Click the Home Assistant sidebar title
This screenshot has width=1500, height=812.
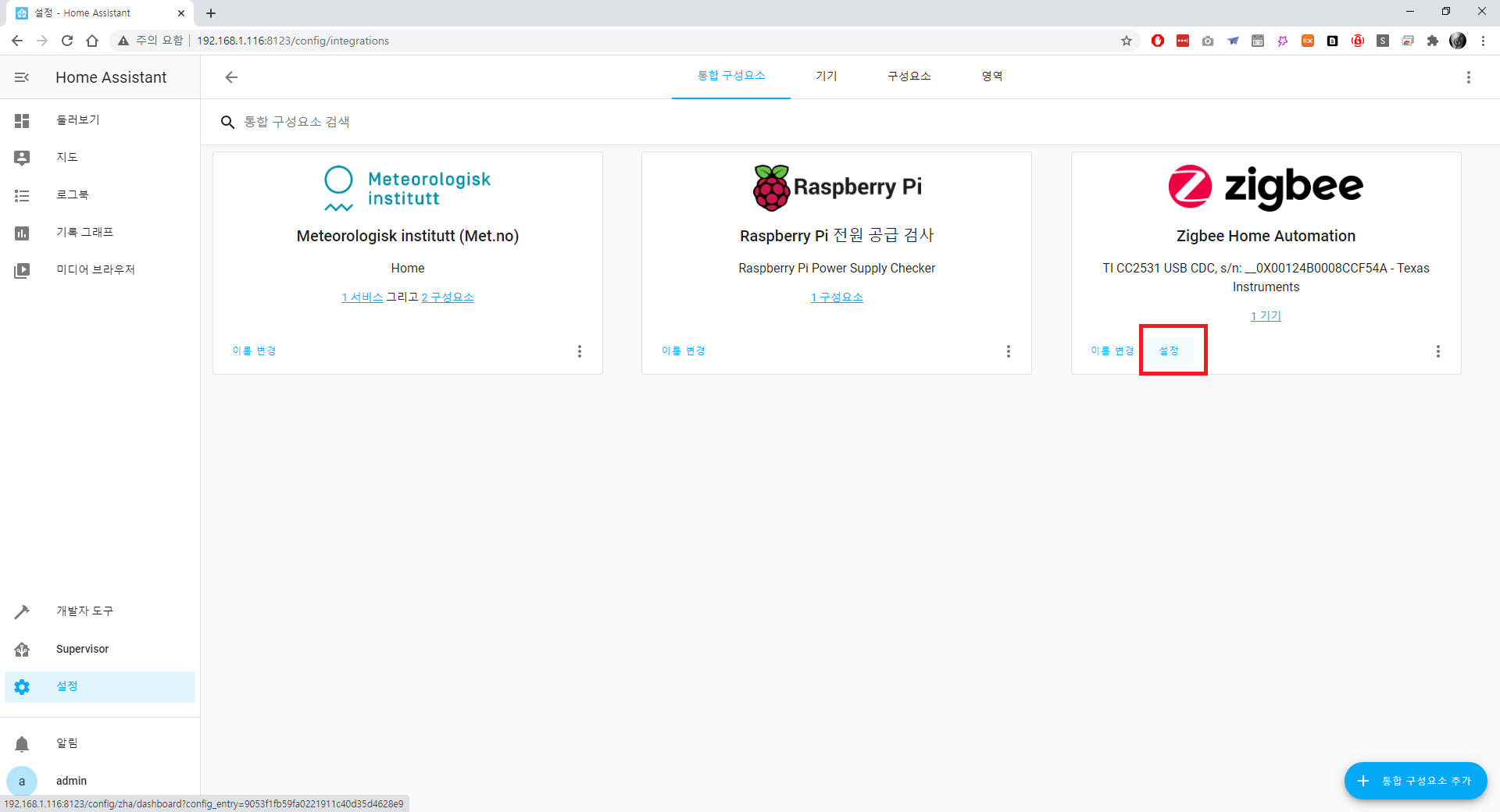[111, 77]
